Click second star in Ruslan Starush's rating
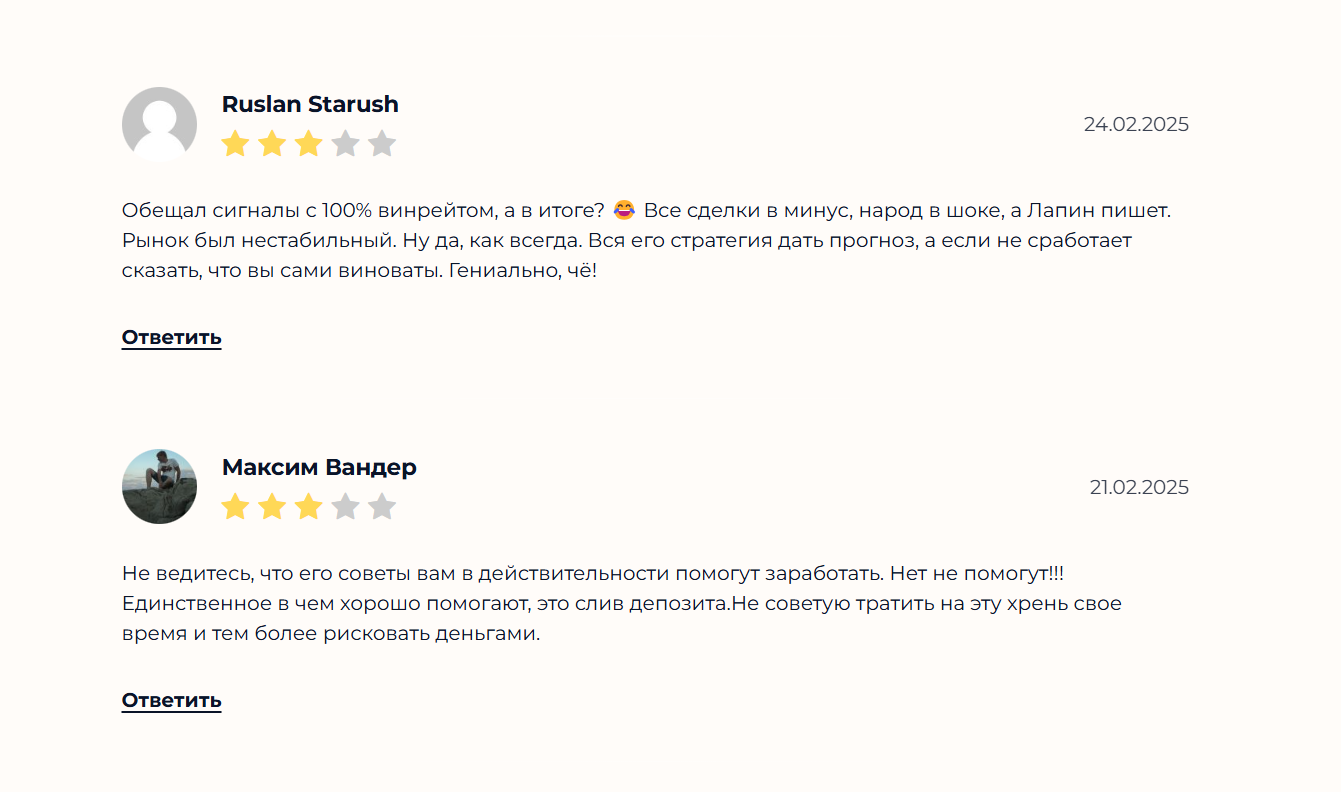This screenshot has height=792, width=1341. (272, 144)
